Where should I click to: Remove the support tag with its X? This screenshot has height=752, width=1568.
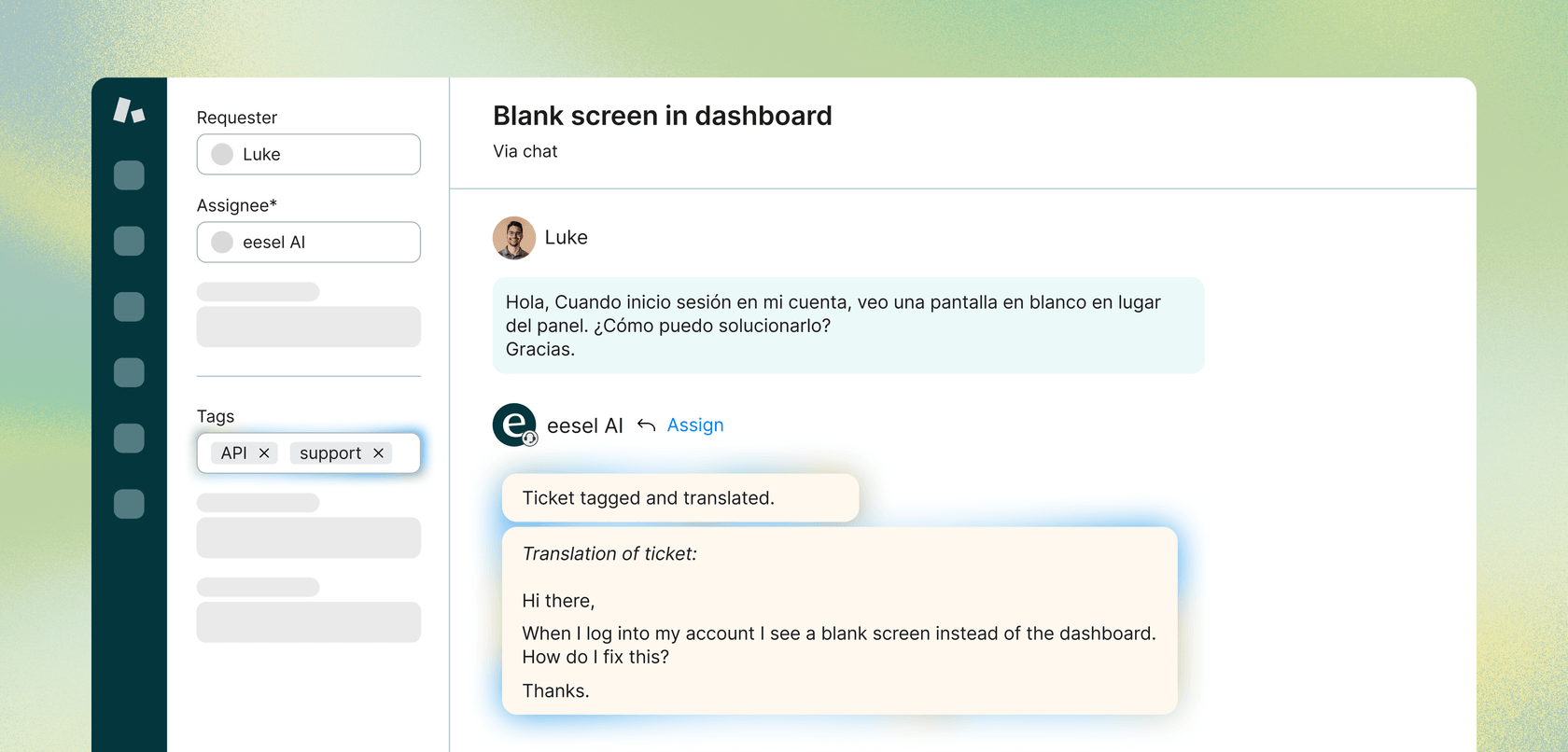[x=378, y=453]
